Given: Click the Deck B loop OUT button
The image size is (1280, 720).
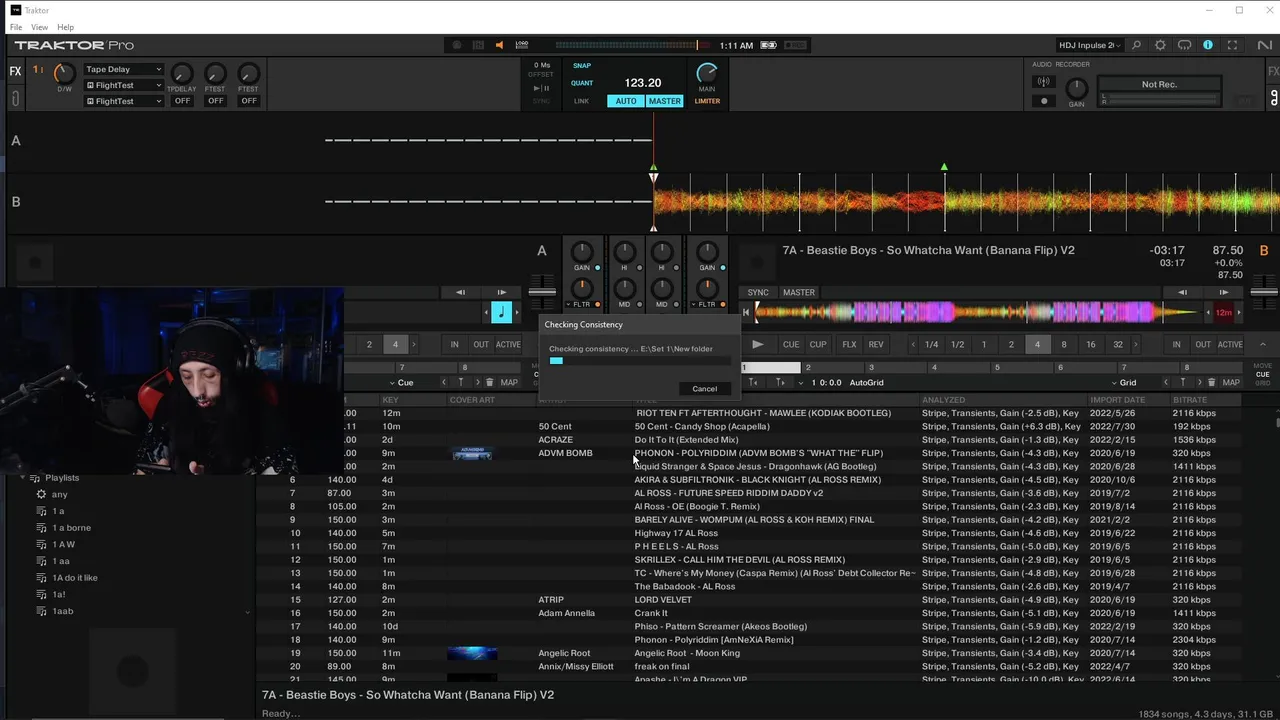Looking at the screenshot, I should click(1202, 344).
